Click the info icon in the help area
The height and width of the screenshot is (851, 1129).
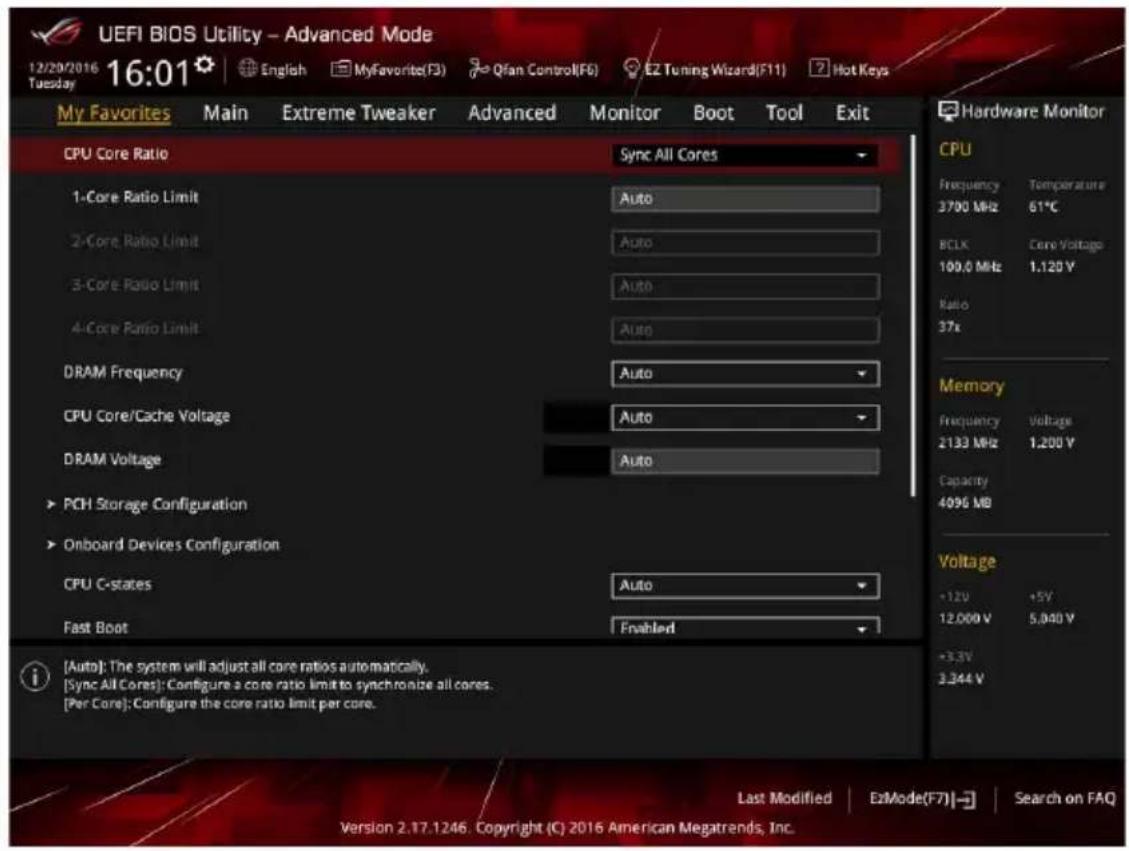coord(35,676)
